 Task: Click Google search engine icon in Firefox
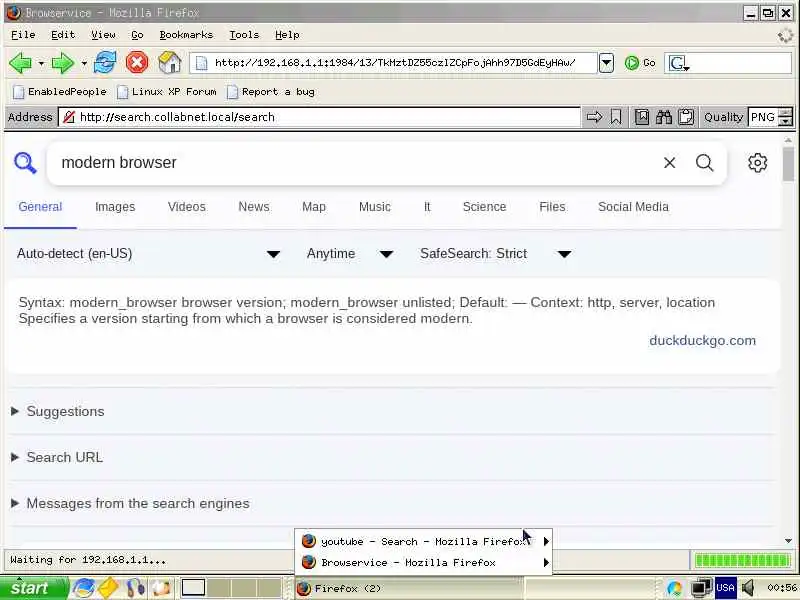(679, 63)
